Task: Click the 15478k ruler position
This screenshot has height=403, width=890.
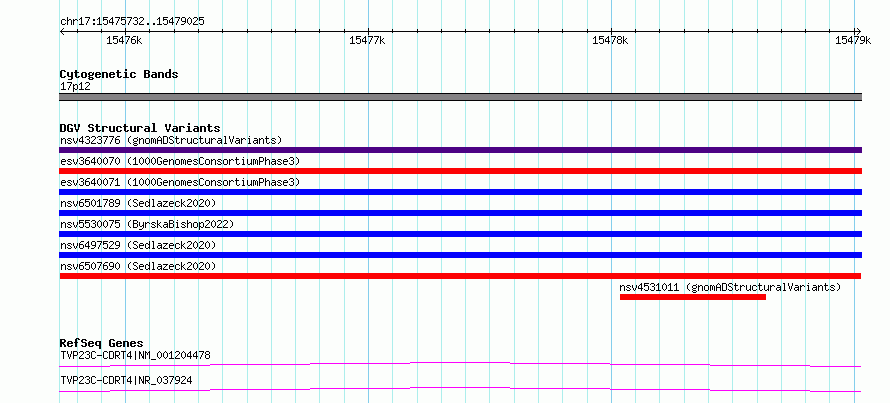Action: pyautogui.click(x=610, y=40)
